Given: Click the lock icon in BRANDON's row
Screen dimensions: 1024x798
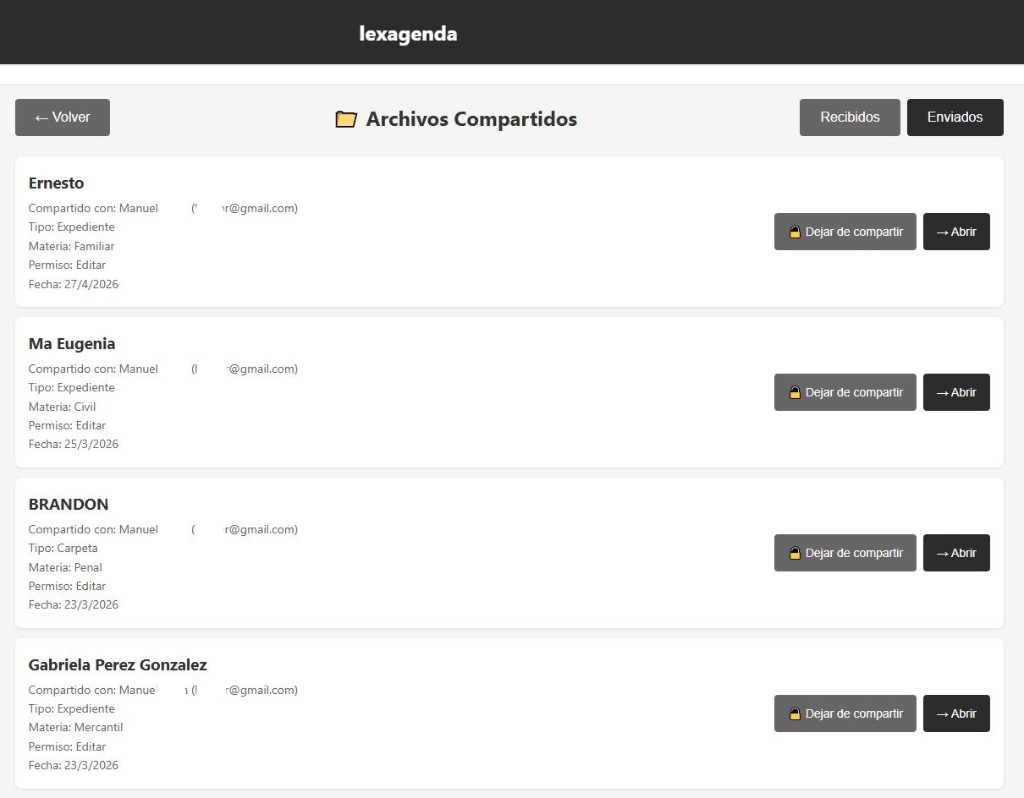Looking at the screenshot, I should click(x=795, y=553).
